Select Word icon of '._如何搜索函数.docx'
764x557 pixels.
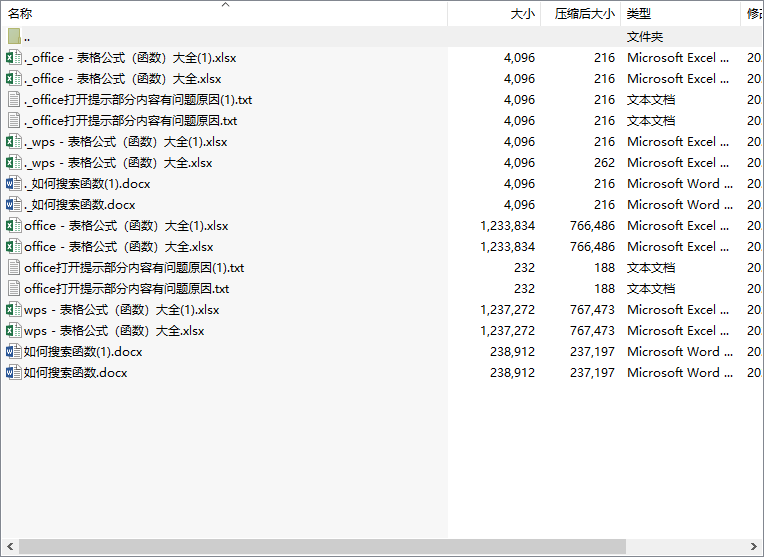(x=14, y=204)
